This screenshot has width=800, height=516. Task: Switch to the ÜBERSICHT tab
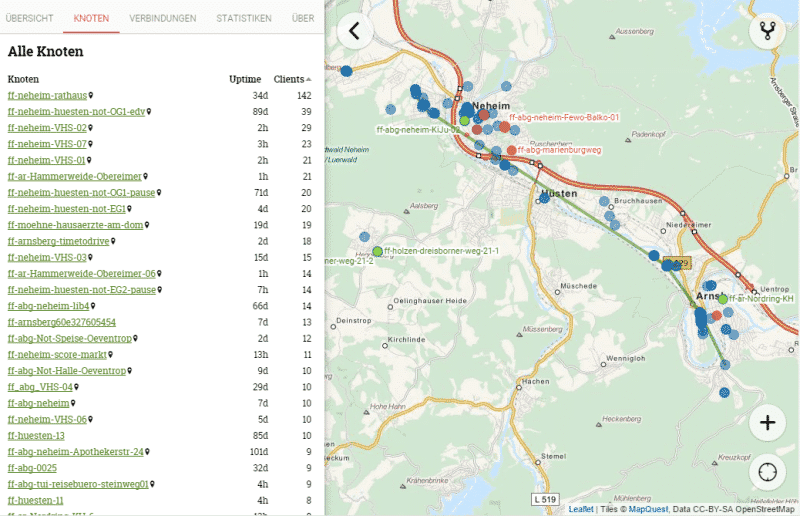click(x=30, y=18)
